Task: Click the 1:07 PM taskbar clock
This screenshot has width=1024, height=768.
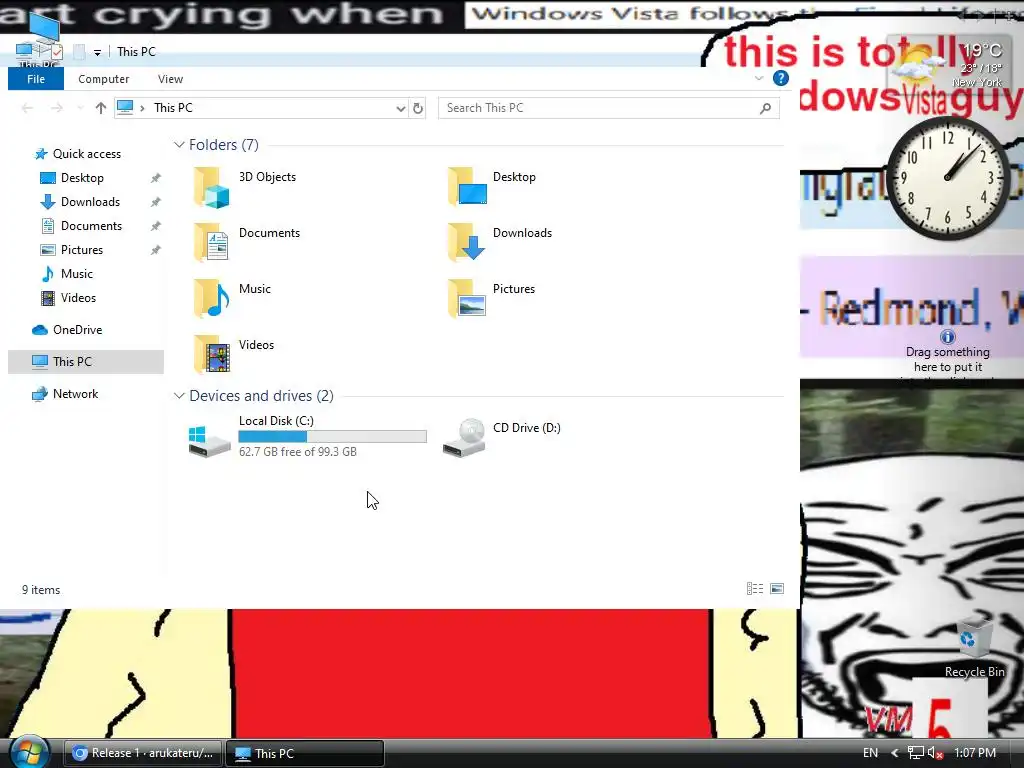Action: (975, 753)
